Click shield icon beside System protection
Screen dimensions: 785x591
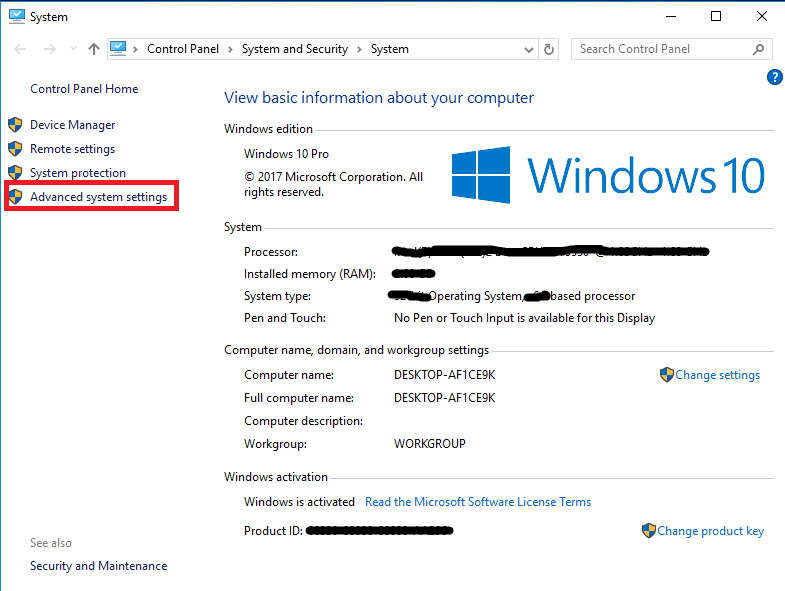(x=16, y=172)
